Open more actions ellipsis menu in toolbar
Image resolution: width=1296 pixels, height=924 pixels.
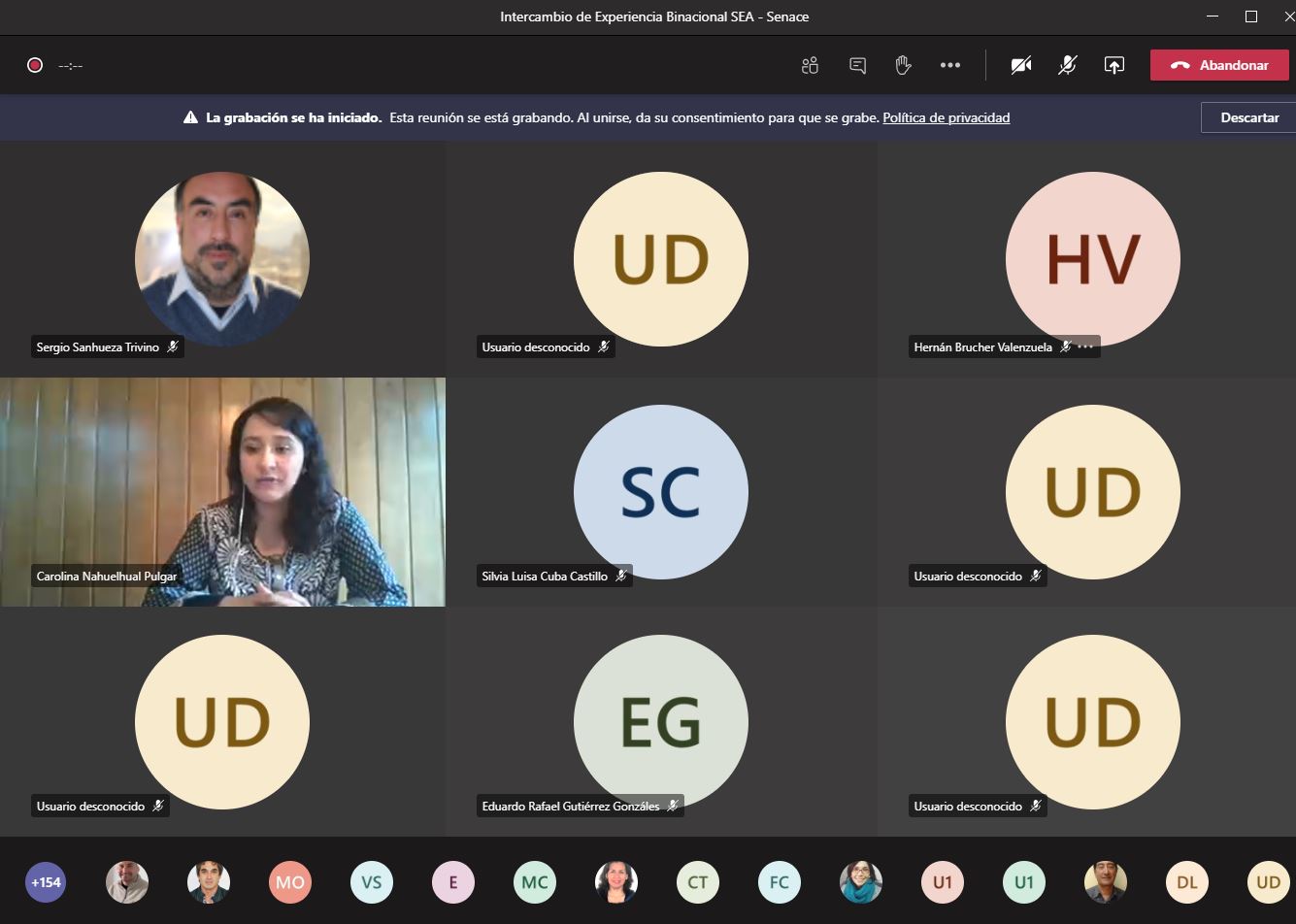point(949,65)
